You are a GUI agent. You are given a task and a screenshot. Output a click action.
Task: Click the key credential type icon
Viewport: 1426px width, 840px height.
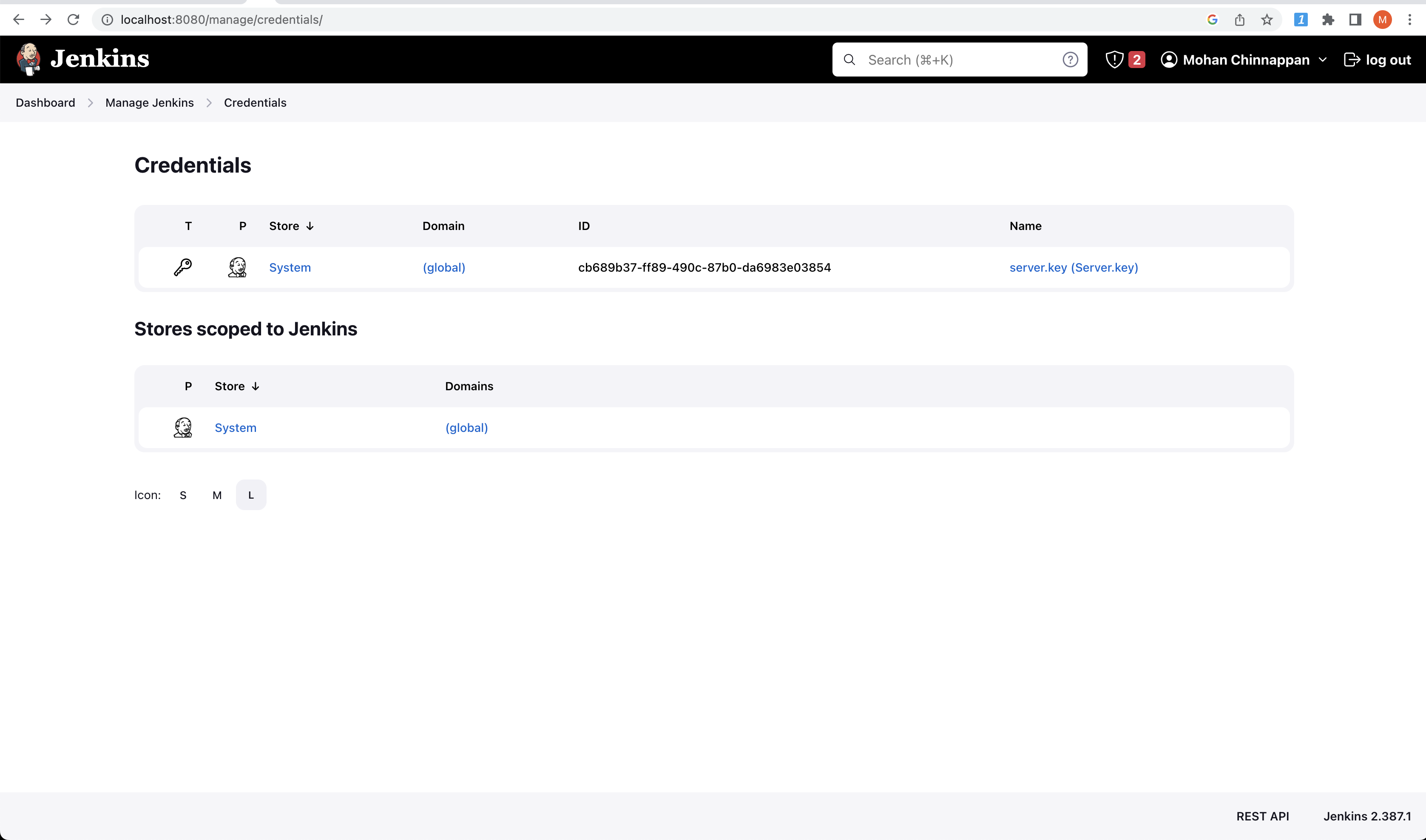pos(182,267)
